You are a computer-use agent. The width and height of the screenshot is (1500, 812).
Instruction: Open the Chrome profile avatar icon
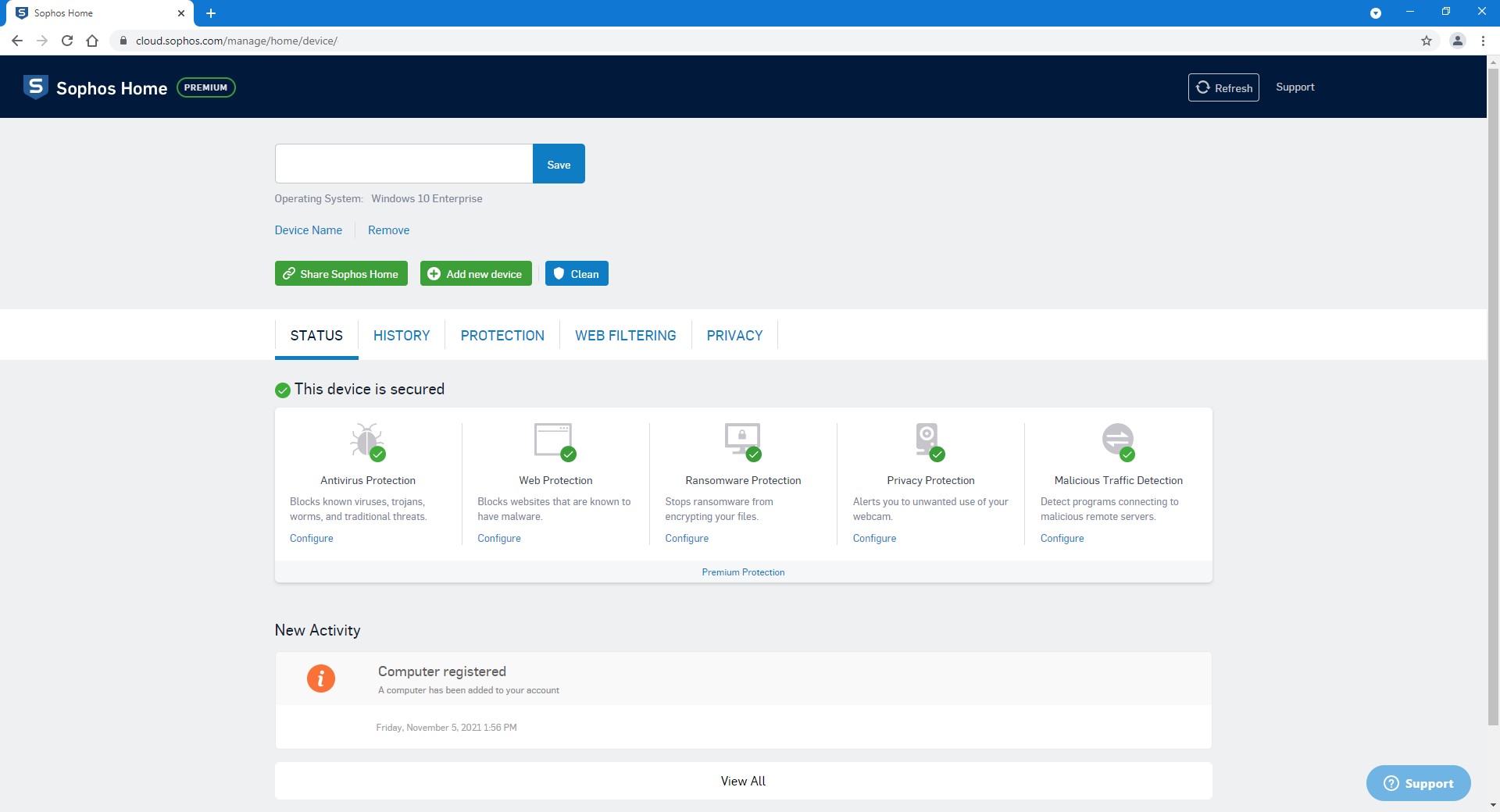[1457, 41]
